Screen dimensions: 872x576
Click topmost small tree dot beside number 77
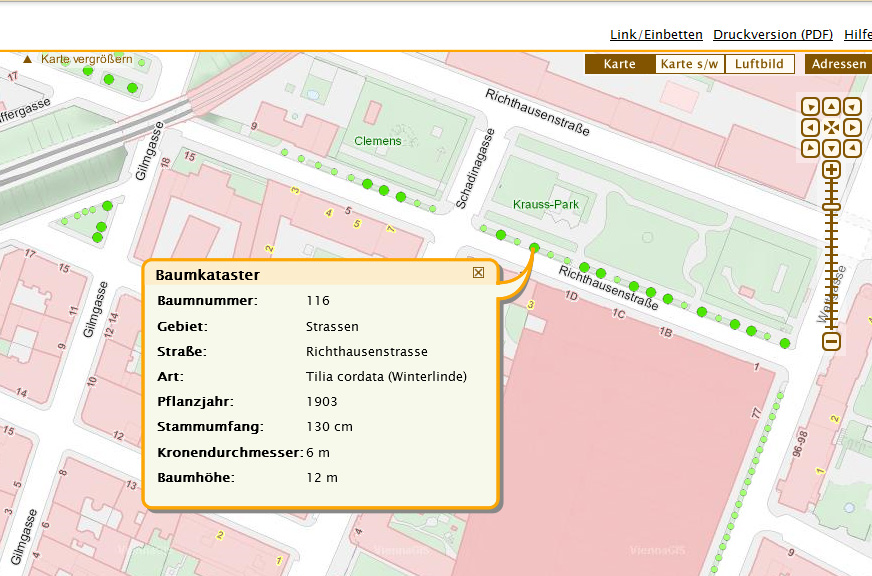pyautogui.click(x=780, y=395)
